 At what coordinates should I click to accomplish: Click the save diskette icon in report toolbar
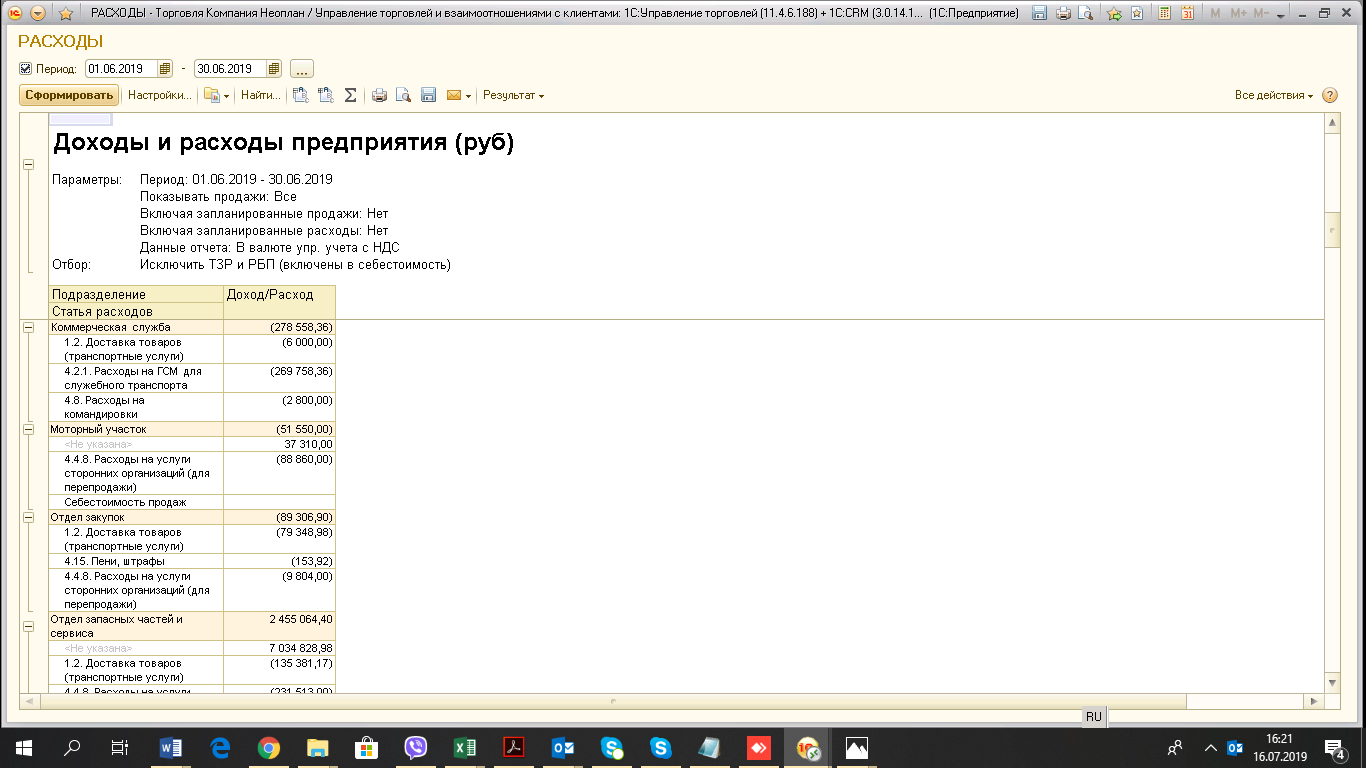428,96
